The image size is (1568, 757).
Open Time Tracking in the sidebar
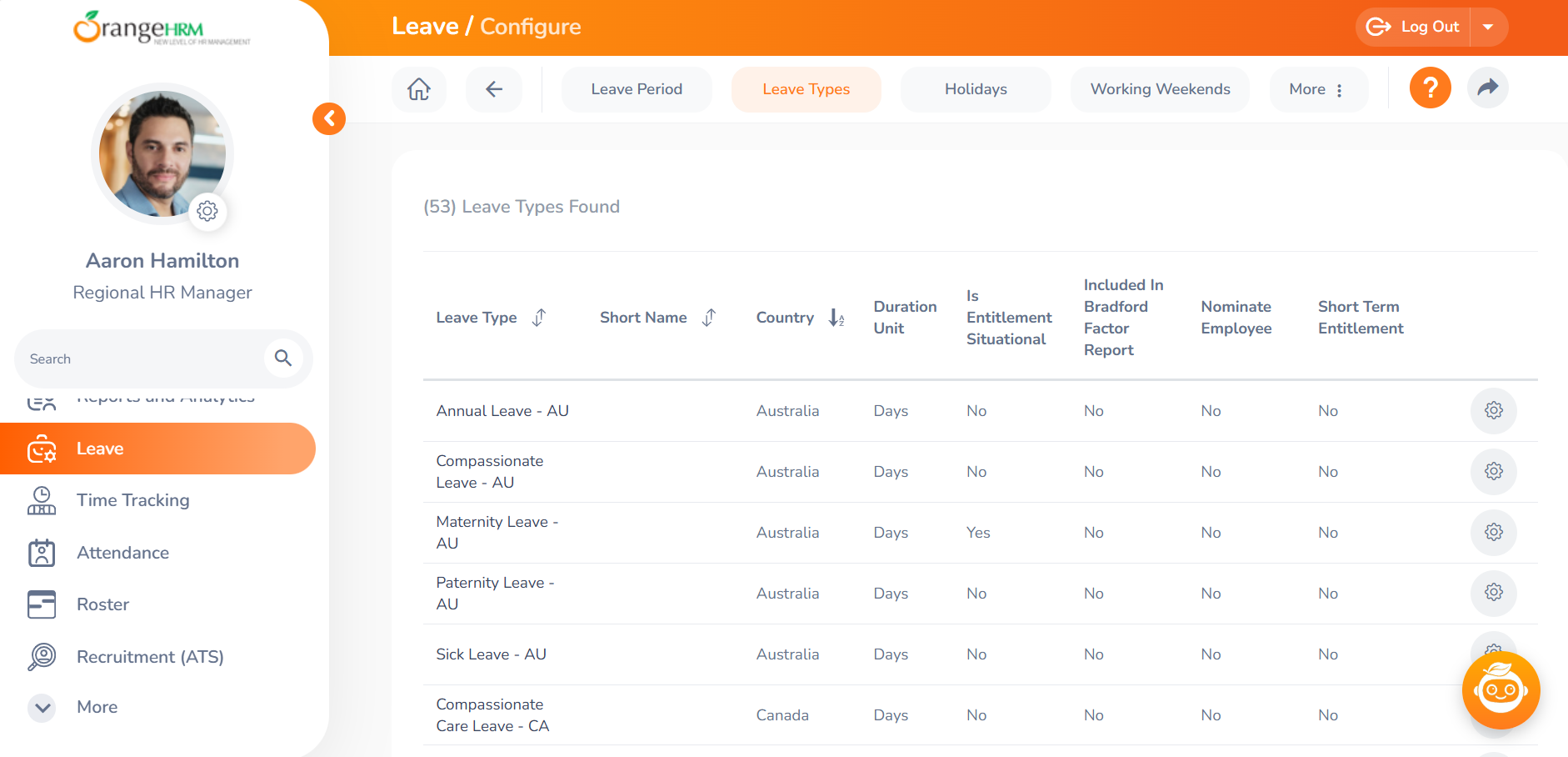point(133,500)
